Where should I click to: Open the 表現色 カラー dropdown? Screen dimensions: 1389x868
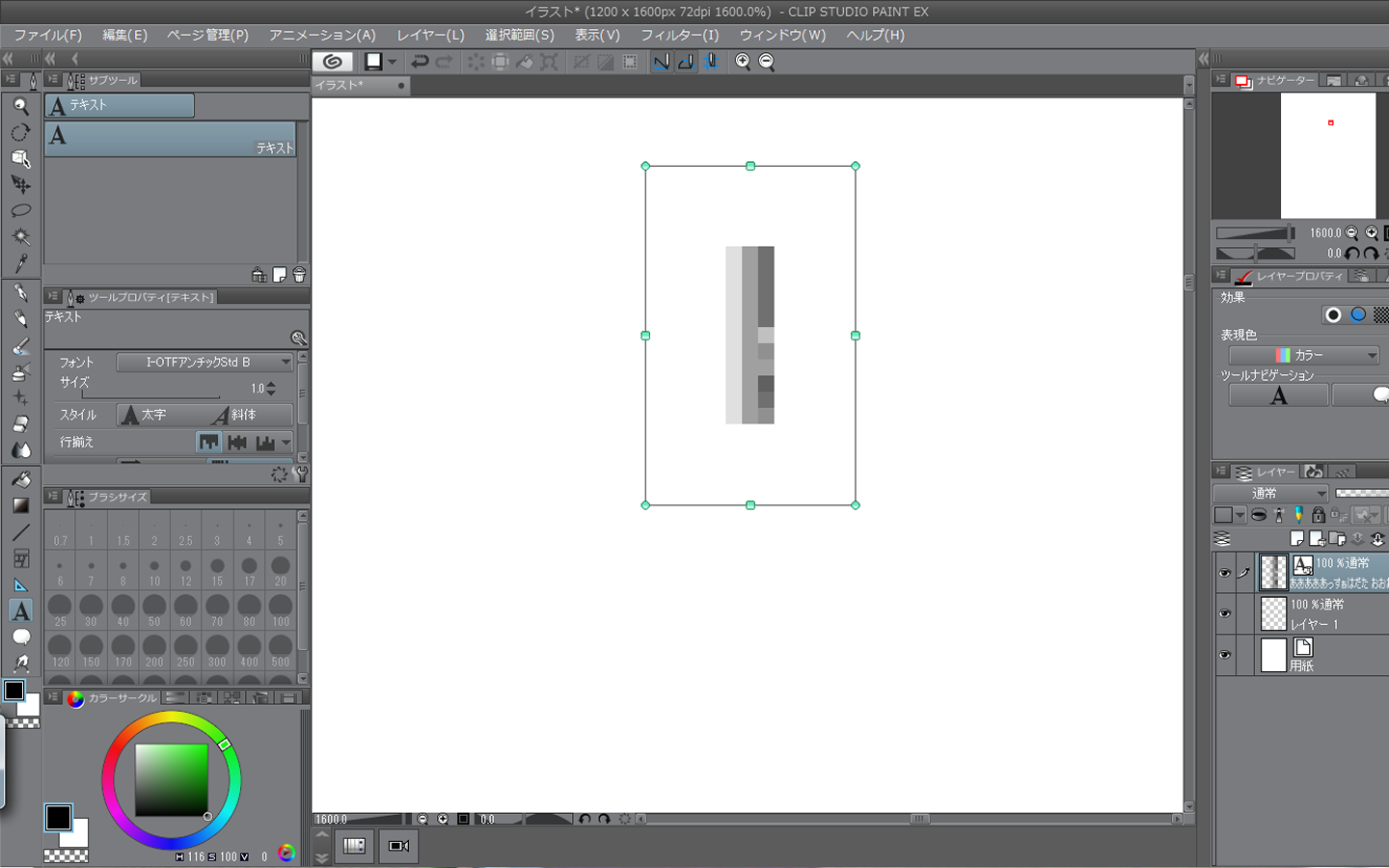tap(1304, 356)
